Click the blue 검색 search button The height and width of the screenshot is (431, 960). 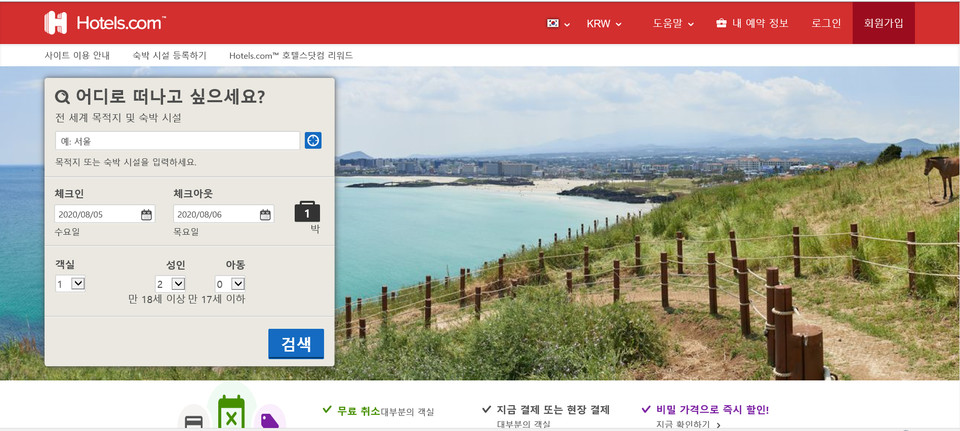(x=296, y=343)
